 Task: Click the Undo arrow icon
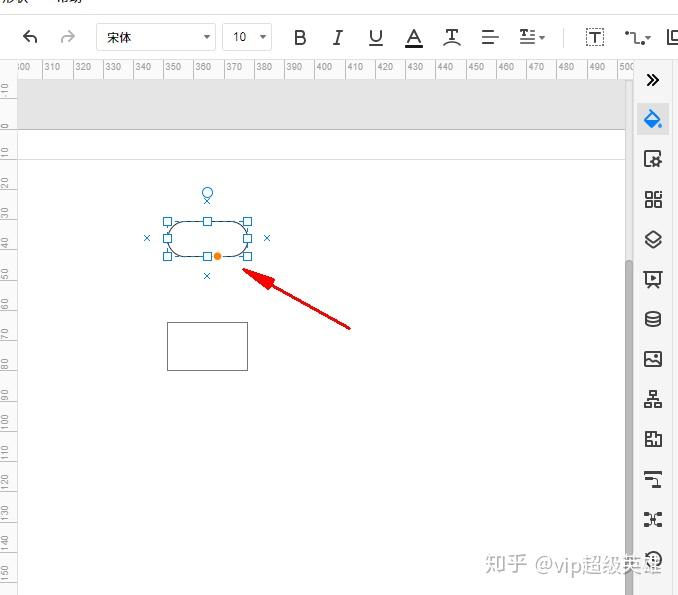coord(30,37)
